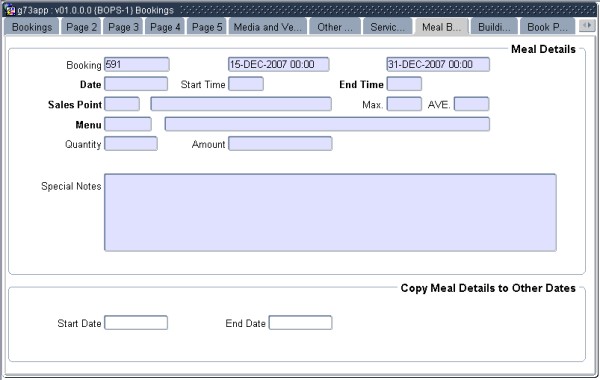Screen dimensions: 600x380
Task: Click inside the Special Notes text area
Action: [330, 212]
